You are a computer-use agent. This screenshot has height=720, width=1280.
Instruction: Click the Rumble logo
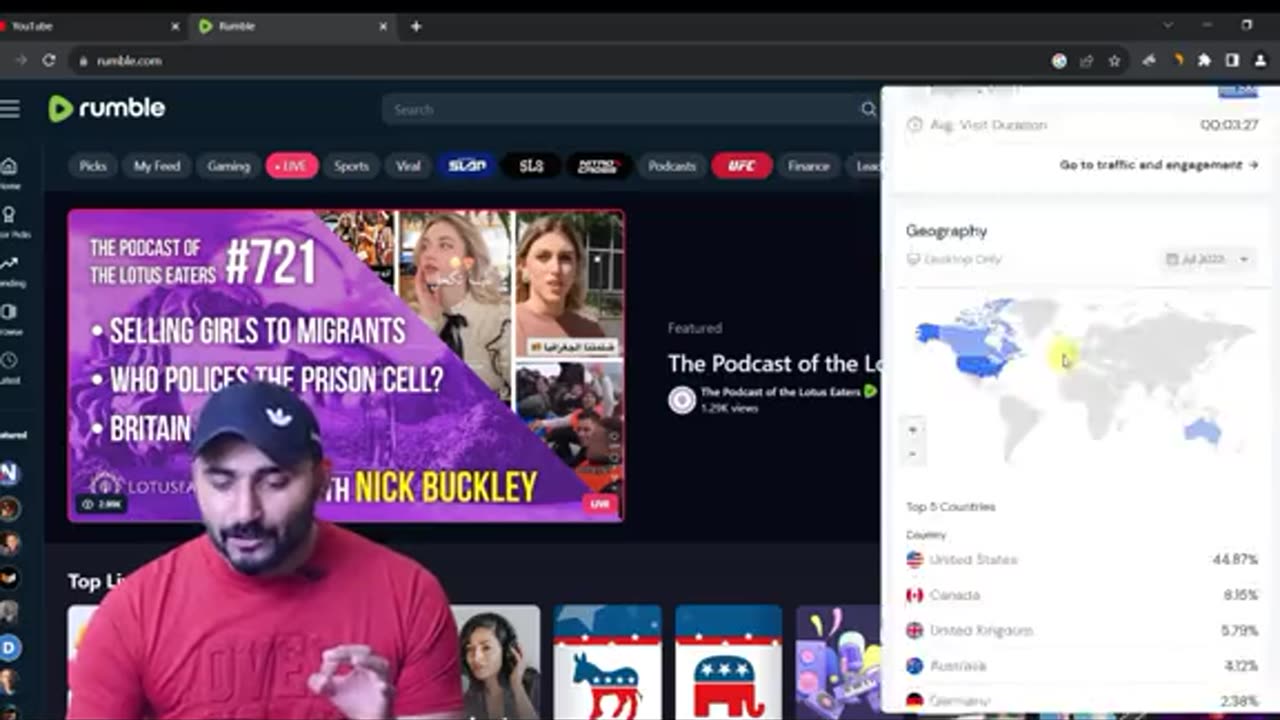(x=107, y=109)
